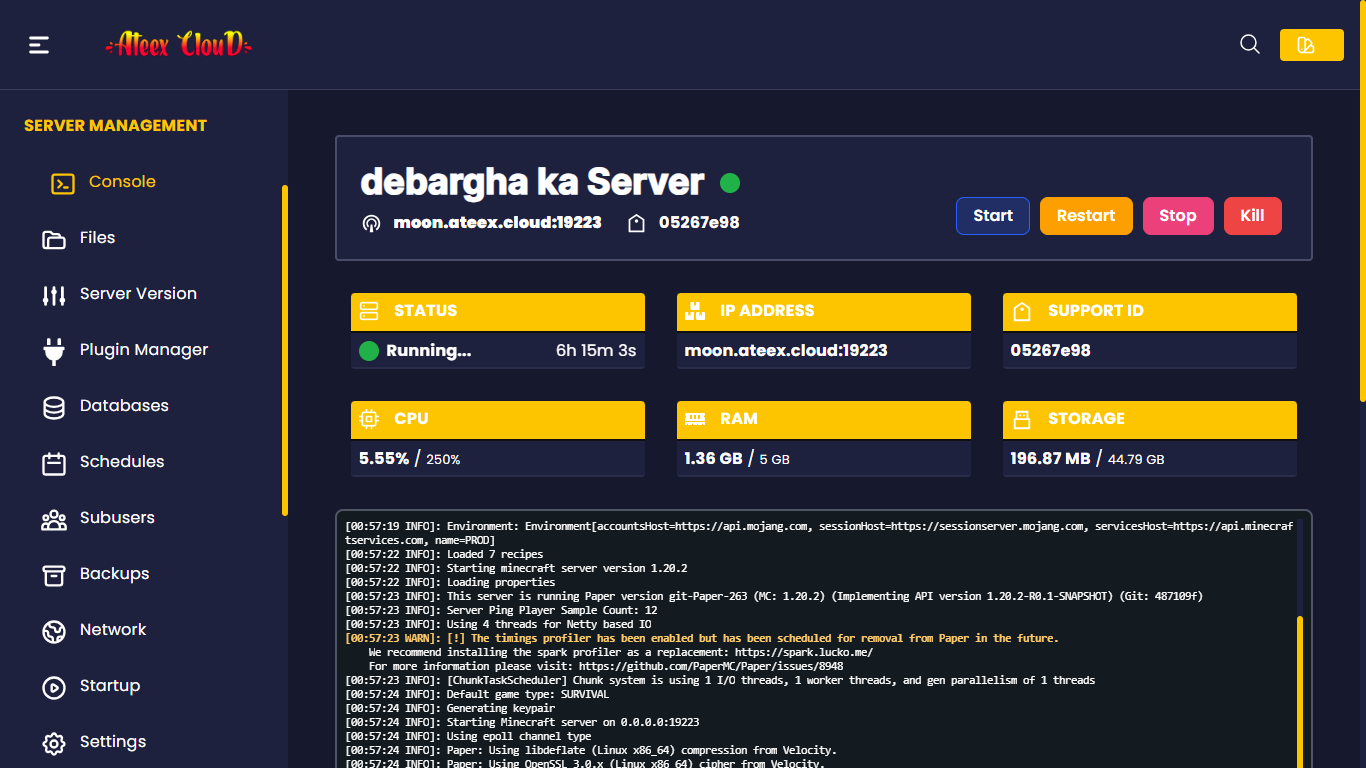Click the Settings gear icon
The height and width of the screenshot is (768, 1366).
click(53, 742)
